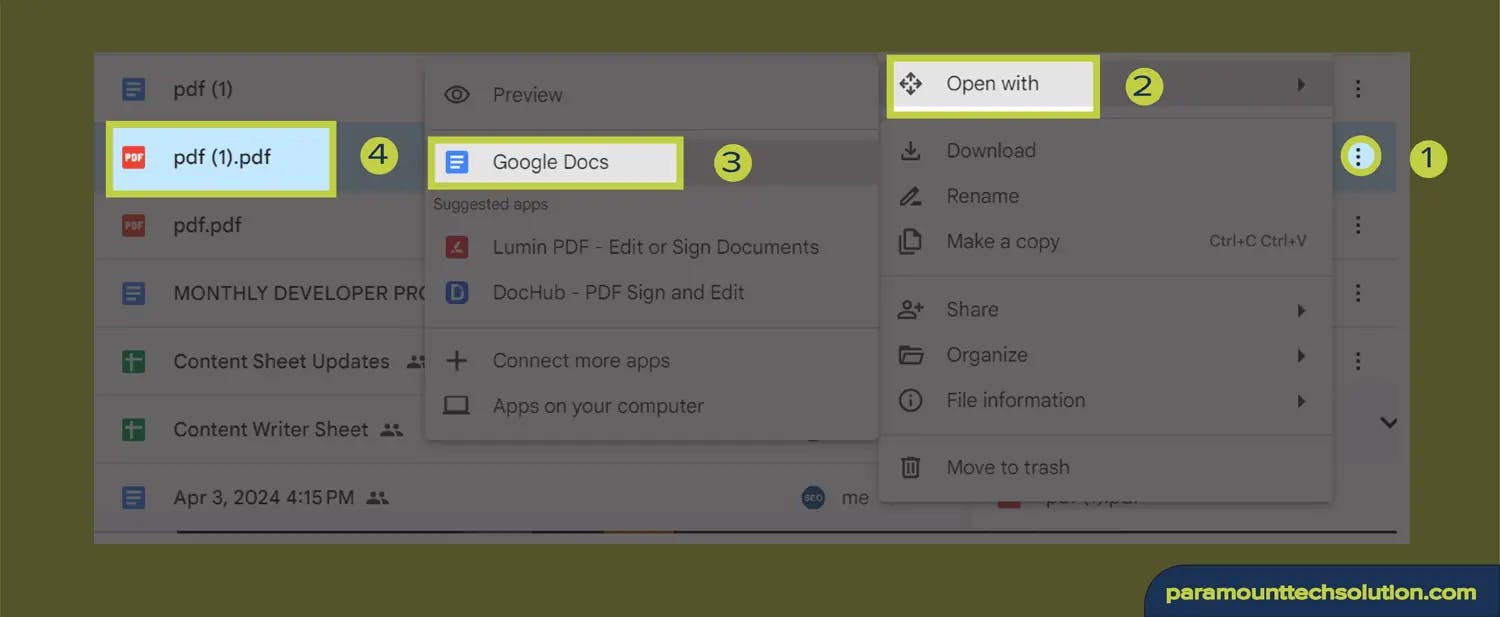Viewport: 1500px width, 617px height.
Task: Click the red PDF icon of pdf.pdf
Action: click(x=133, y=225)
